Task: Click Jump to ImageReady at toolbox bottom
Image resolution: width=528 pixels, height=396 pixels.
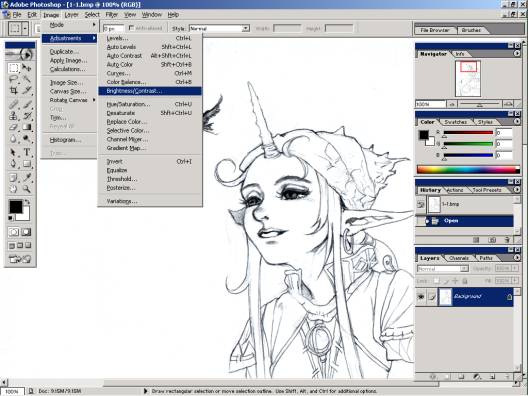Action: (20, 259)
